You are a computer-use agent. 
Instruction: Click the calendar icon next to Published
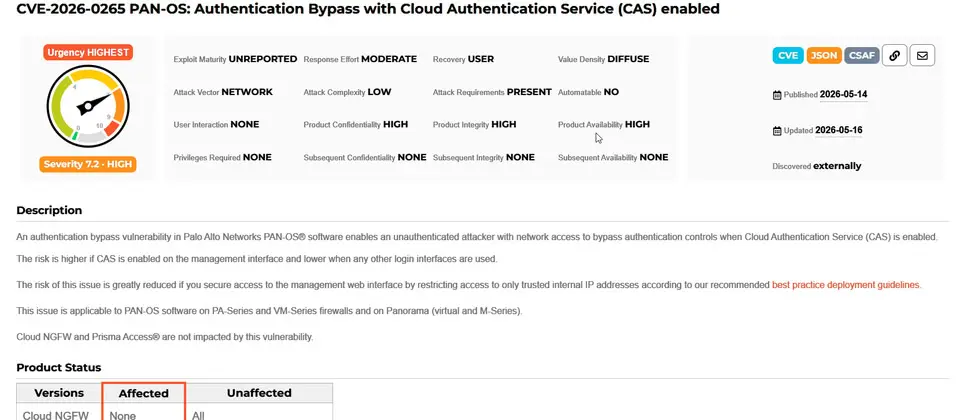coord(777,95)
